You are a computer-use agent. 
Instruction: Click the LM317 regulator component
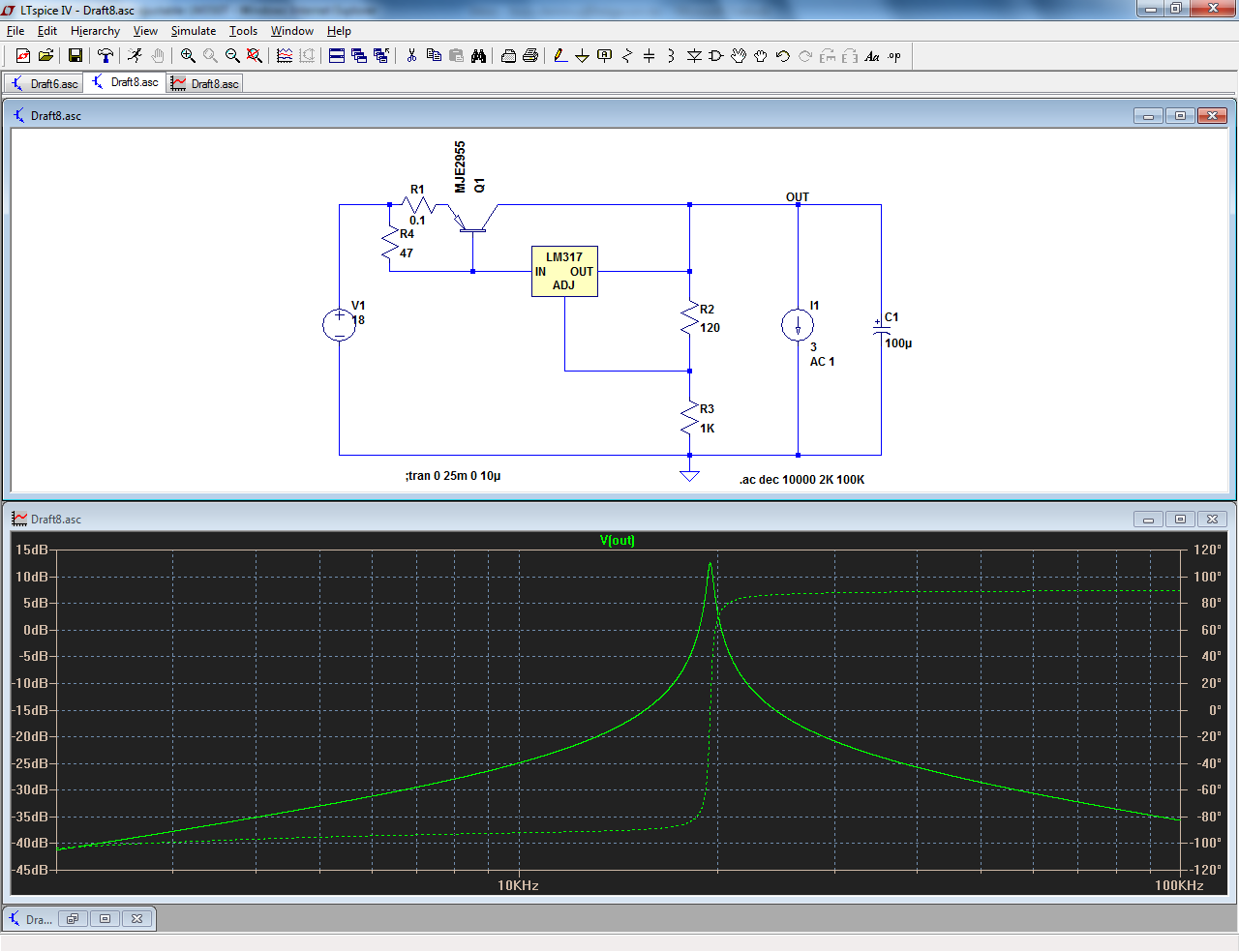(x=564, y=271)
